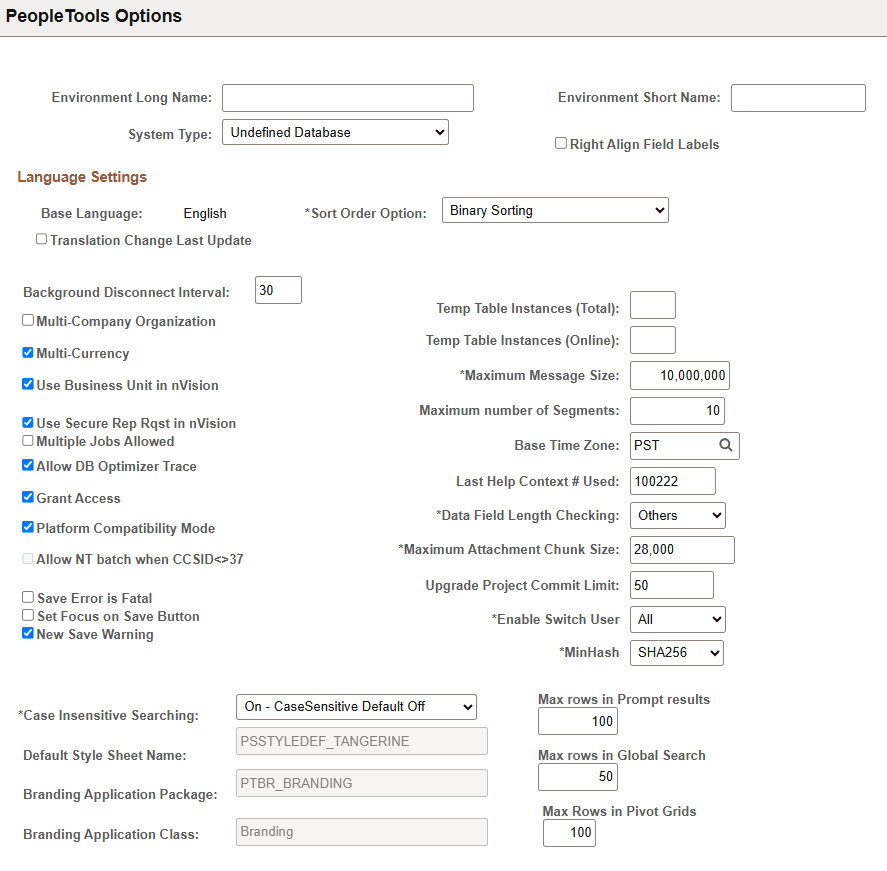
Task: Disable New Save Warning
Action: click(28, 632)
